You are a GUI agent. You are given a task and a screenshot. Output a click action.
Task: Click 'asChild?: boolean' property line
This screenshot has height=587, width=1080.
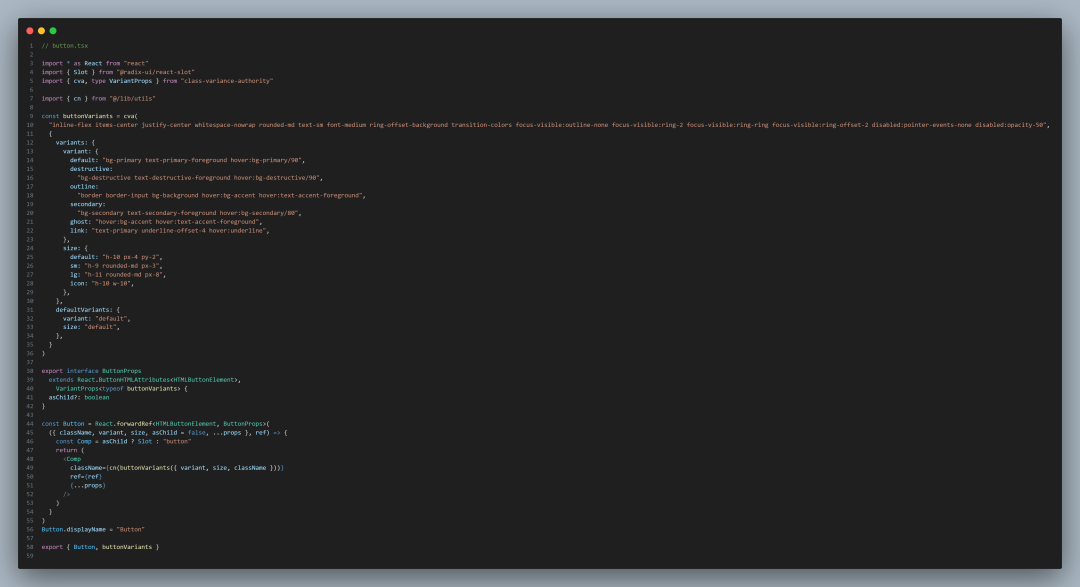(79, 398)
